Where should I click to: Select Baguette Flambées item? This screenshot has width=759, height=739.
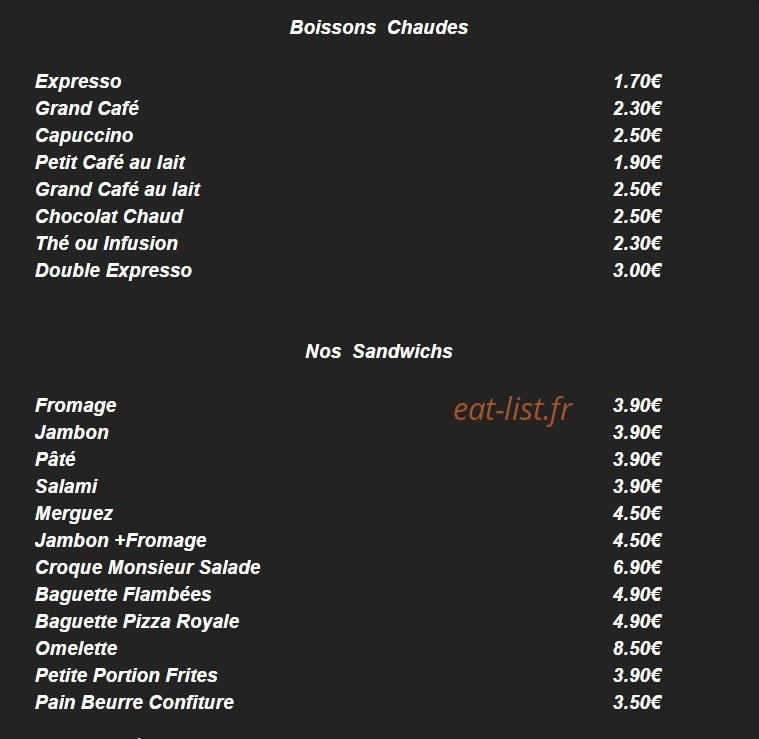(x=123, y=595)
